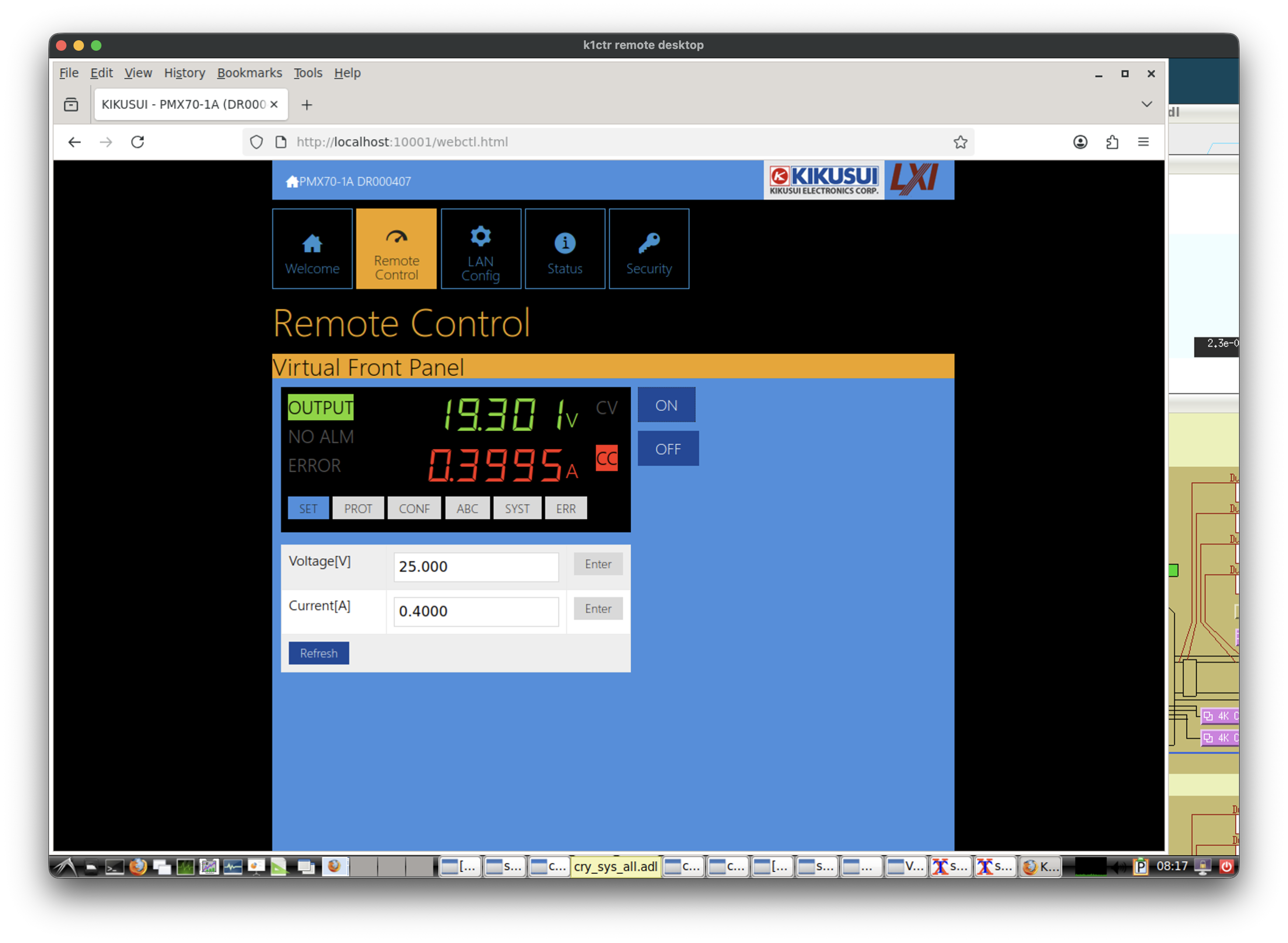1288x943 pixels.
Task: Open cry_sys_all.adl taskbar window
Action: 616,866
